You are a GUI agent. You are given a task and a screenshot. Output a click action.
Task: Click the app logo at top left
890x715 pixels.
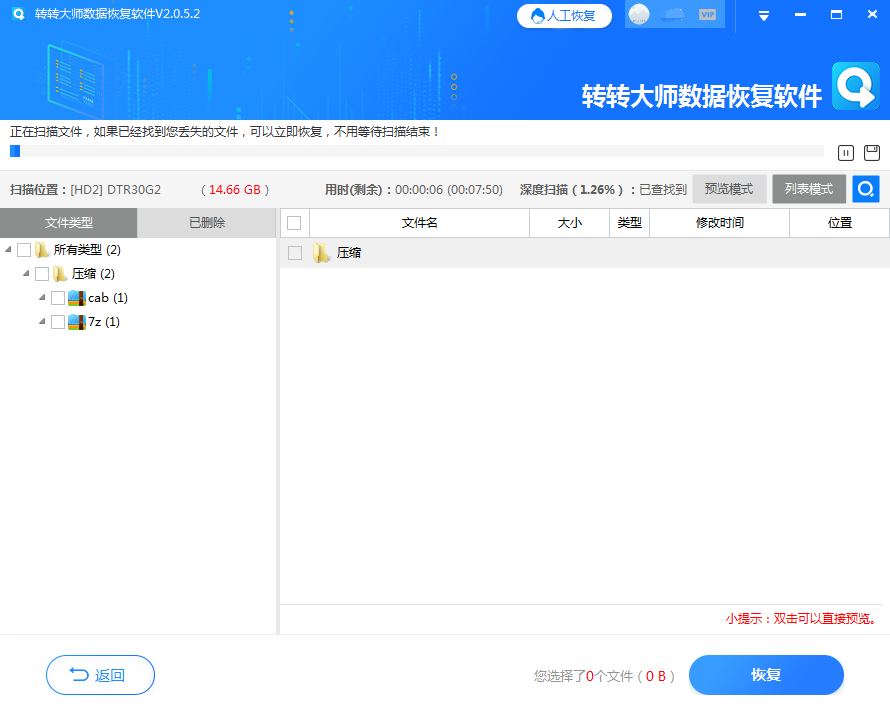(17, 15)
